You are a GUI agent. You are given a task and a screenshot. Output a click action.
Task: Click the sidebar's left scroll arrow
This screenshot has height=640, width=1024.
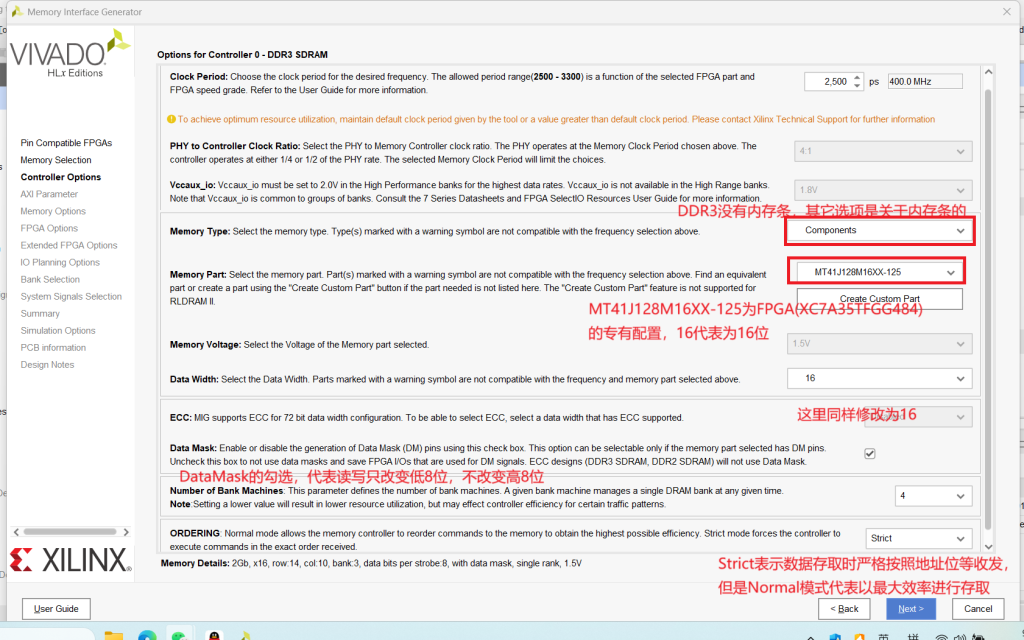click(16, 532)
